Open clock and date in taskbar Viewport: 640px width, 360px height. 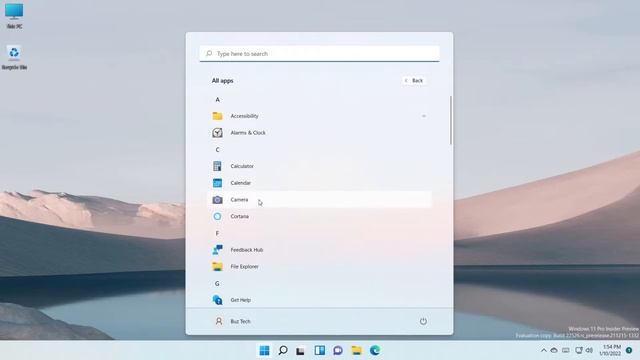(610, 350)
